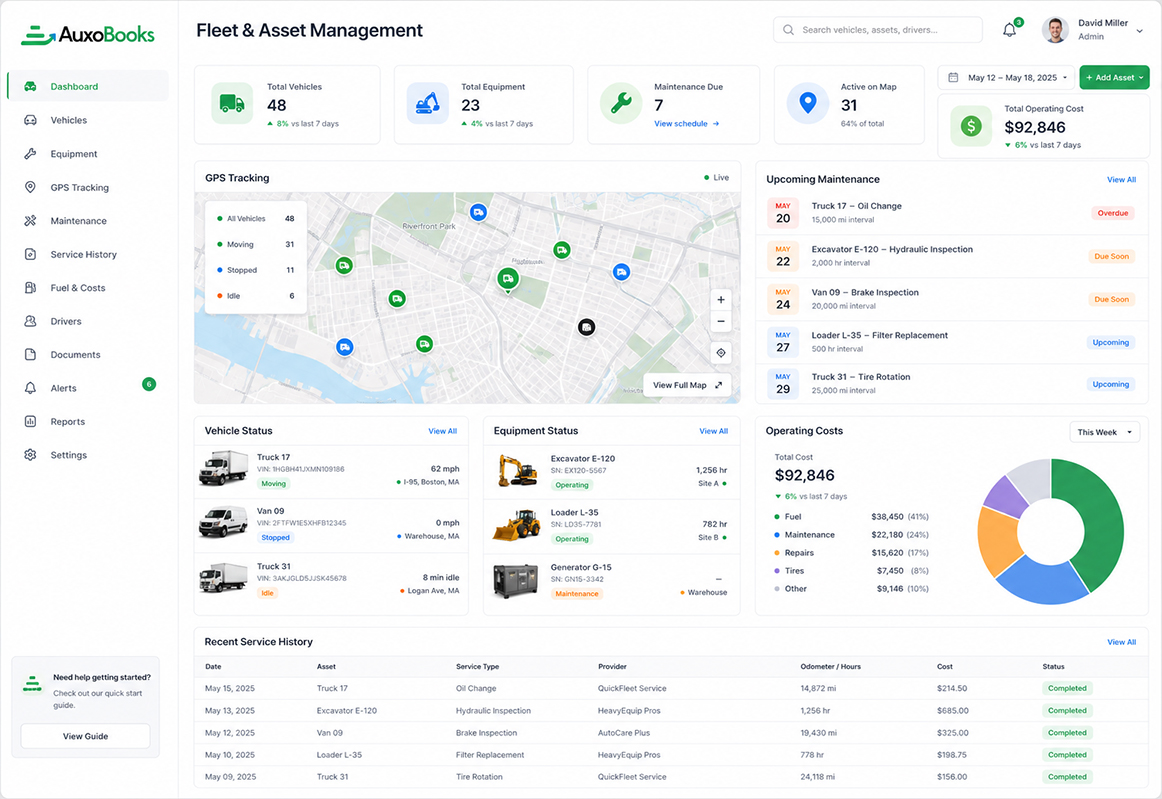Click View Full Map button
The image size is (1162, 799).
coord(687,385)
